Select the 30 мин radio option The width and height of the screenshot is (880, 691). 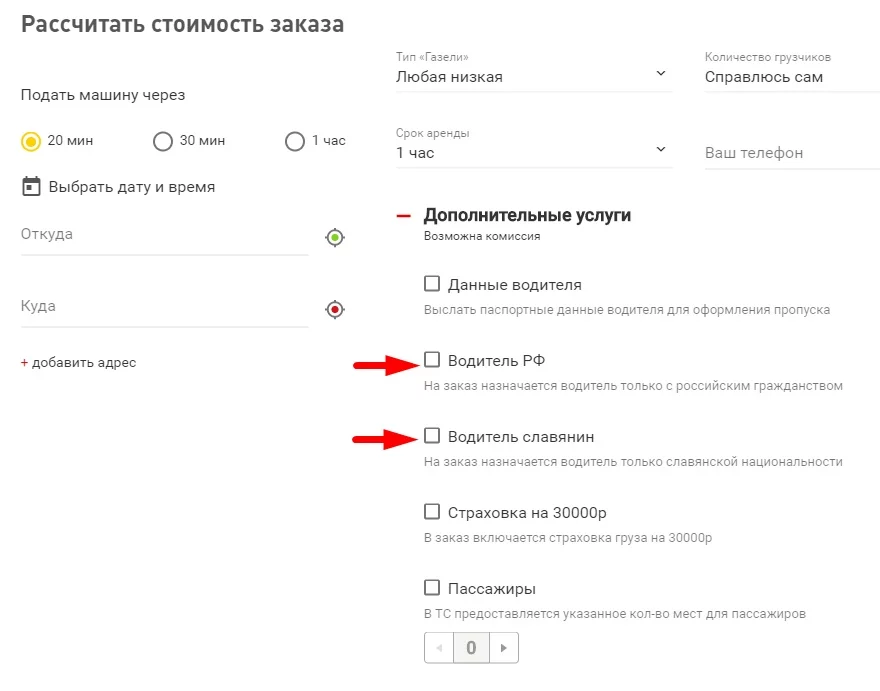(x=163, y=141)
